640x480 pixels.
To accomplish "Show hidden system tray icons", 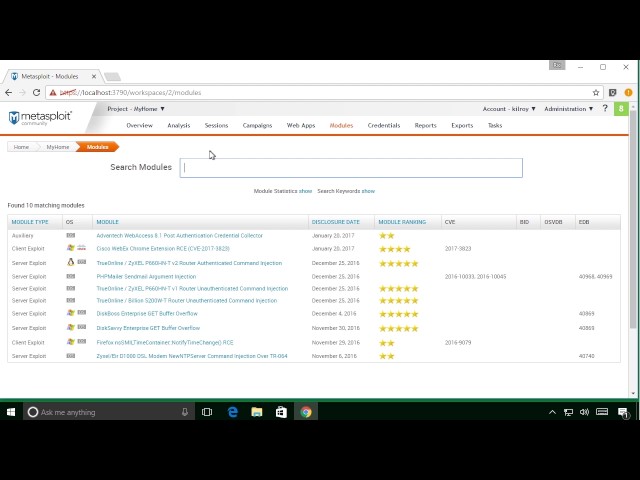I will pos(552,412).
